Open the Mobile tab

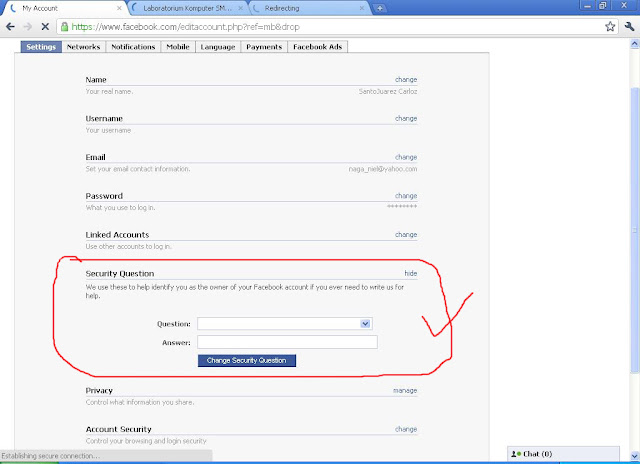178,47
